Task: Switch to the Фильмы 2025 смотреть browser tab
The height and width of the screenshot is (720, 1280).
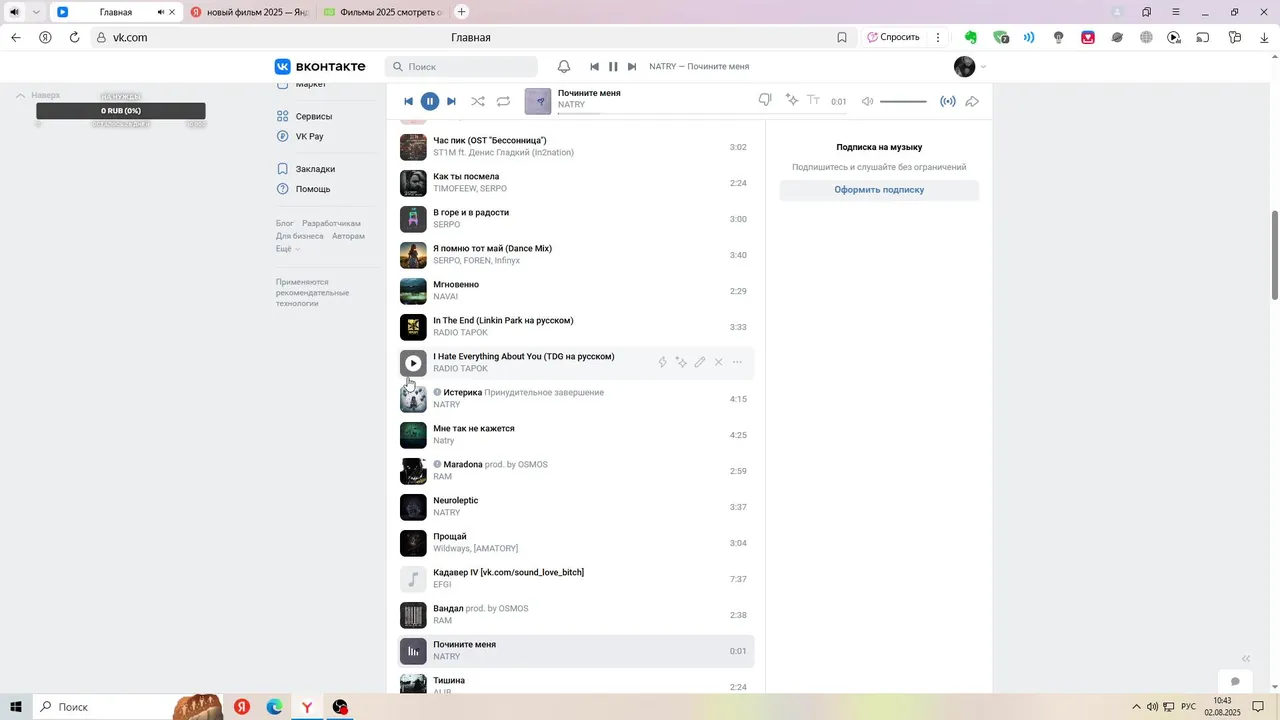Action: tap(383, 12)
